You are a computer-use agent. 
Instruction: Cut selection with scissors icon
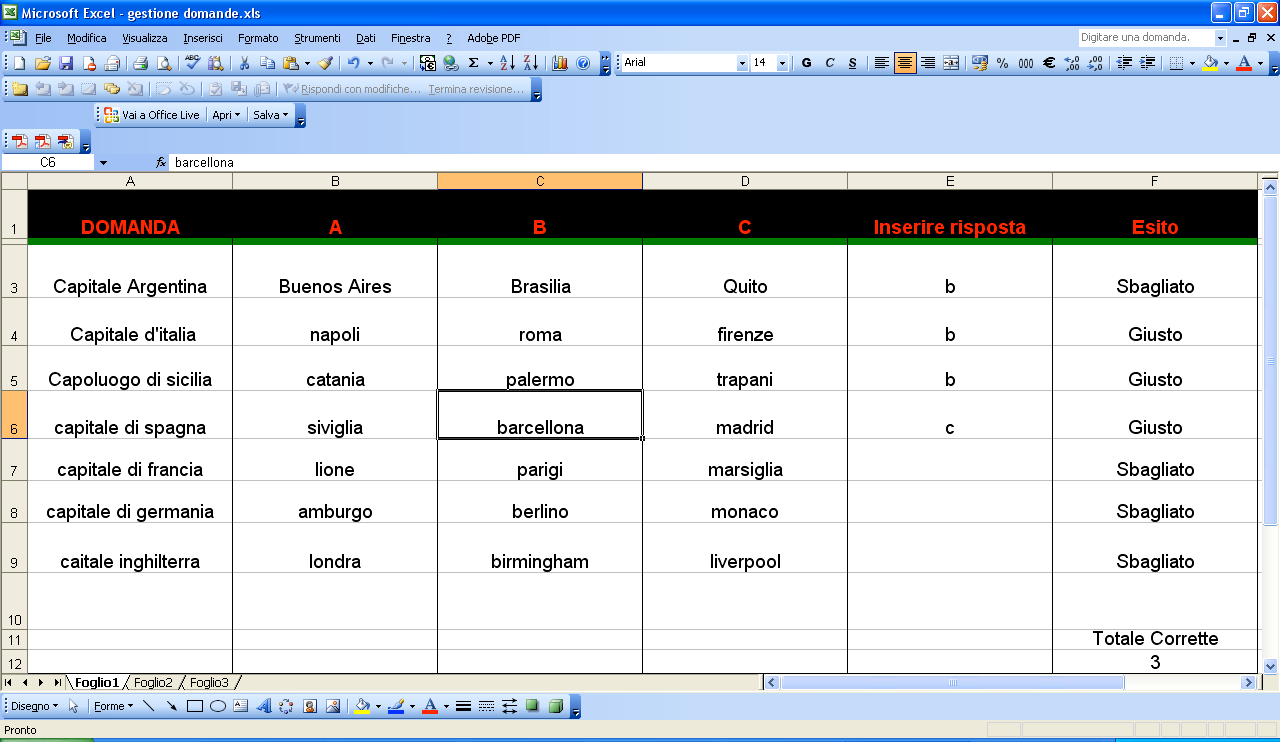[243, 63]
